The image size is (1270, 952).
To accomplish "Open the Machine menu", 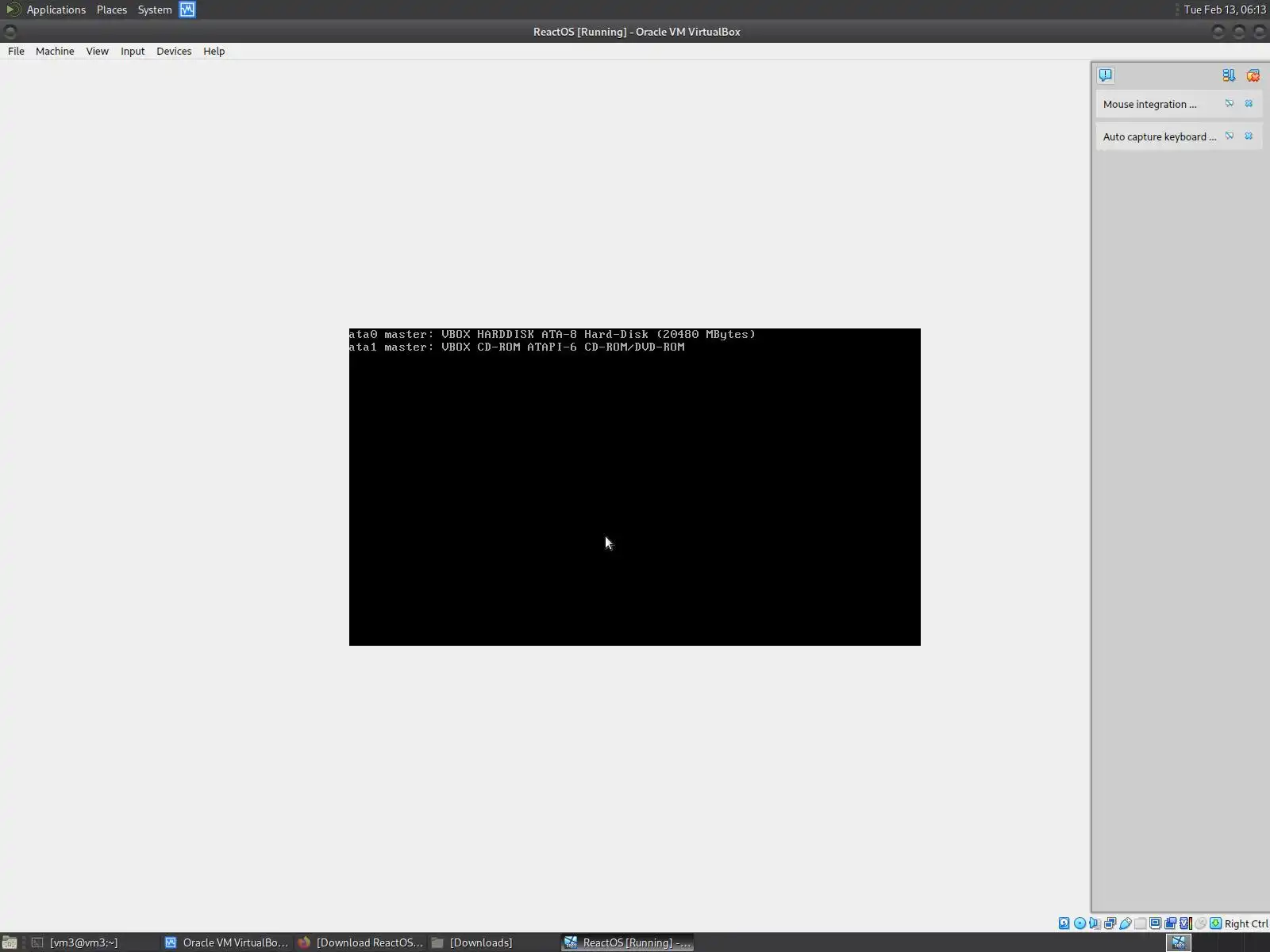I will click(x=55, y=51).
